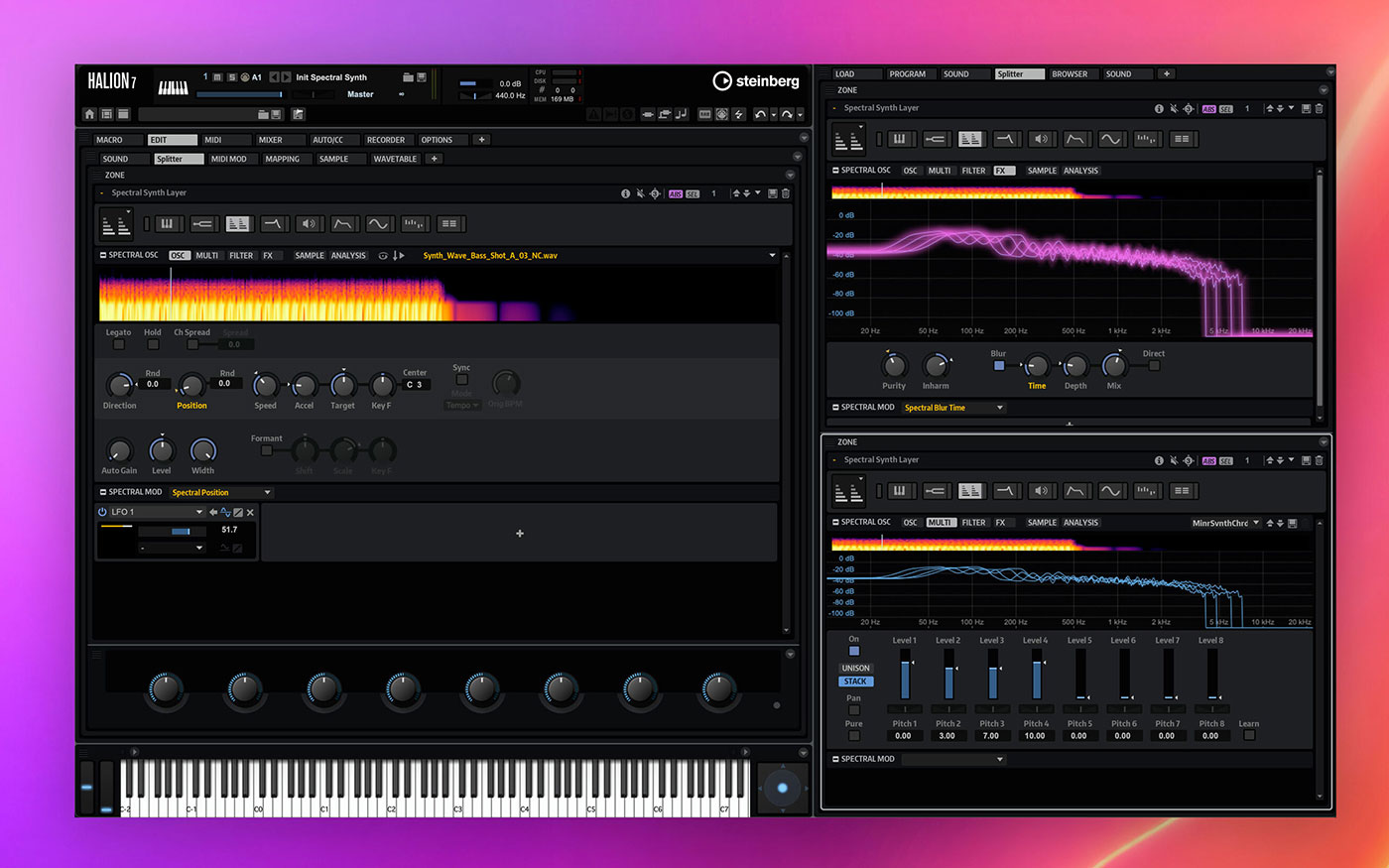The width and height of the screenshot is (1389, 868).
Task: Toggle the Formant checkbox
Action: (x=266, y=450)
